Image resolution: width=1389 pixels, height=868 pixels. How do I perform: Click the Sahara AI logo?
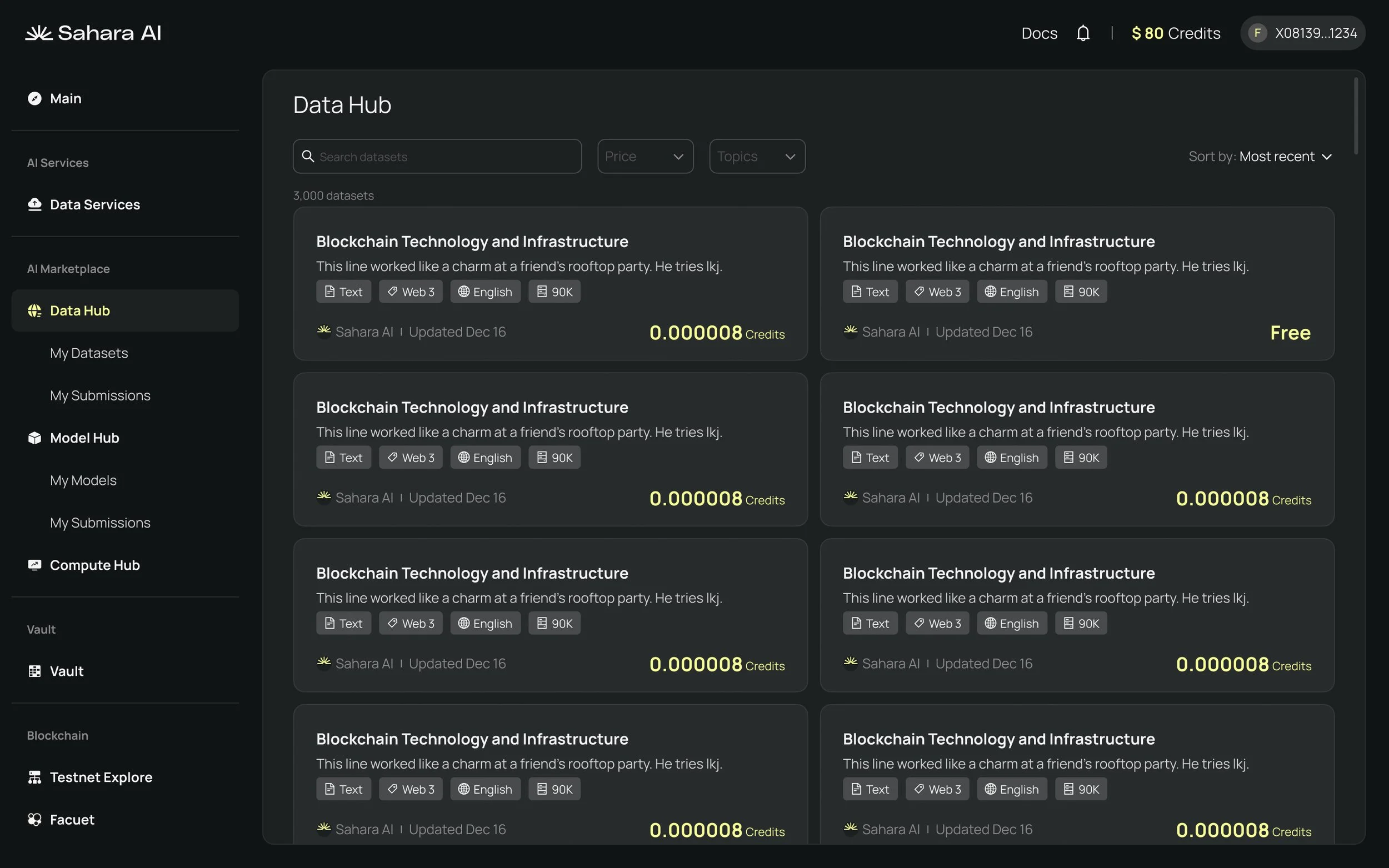click(x=93, y=33)
